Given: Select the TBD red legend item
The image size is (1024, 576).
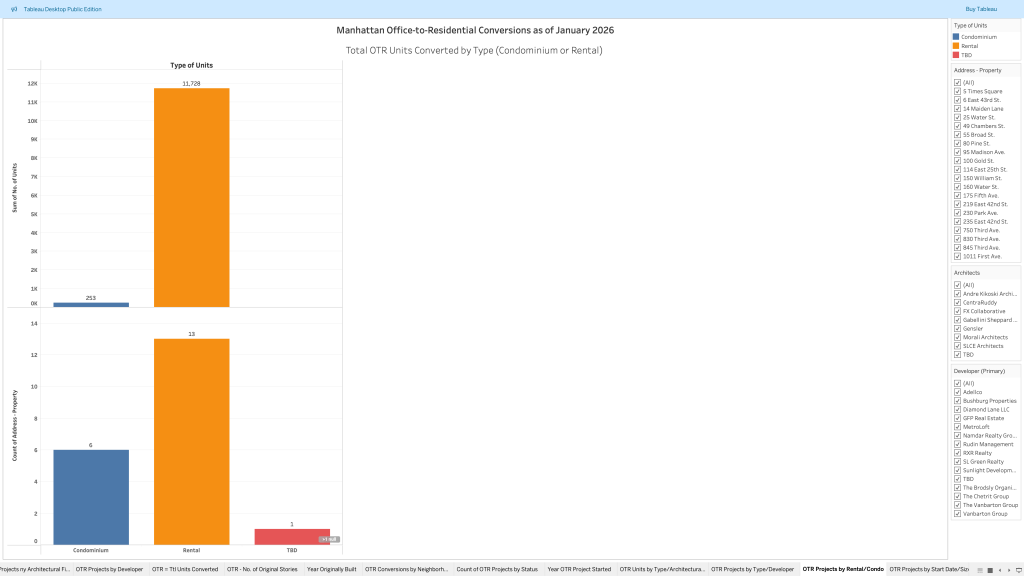Looking at the screenshot, I should tap(966, 55).
